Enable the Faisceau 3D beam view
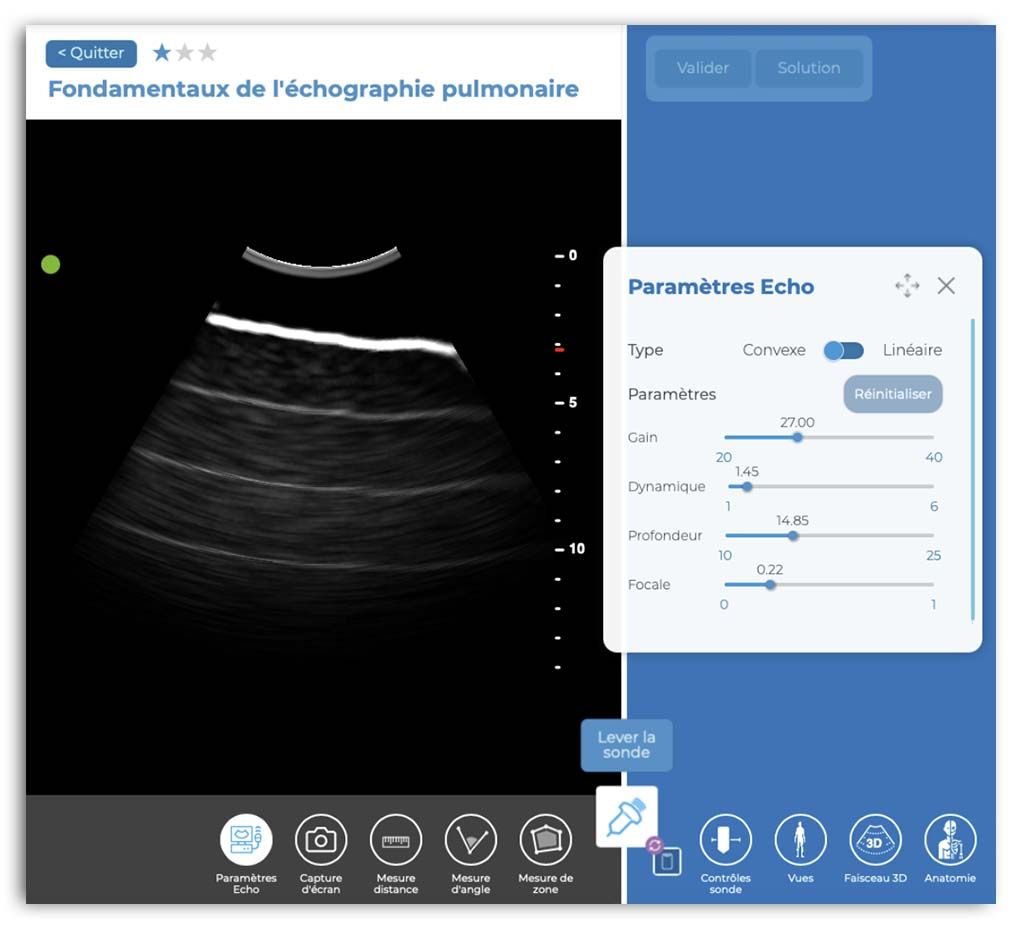The image size is (1018, 937). [875, 840]
